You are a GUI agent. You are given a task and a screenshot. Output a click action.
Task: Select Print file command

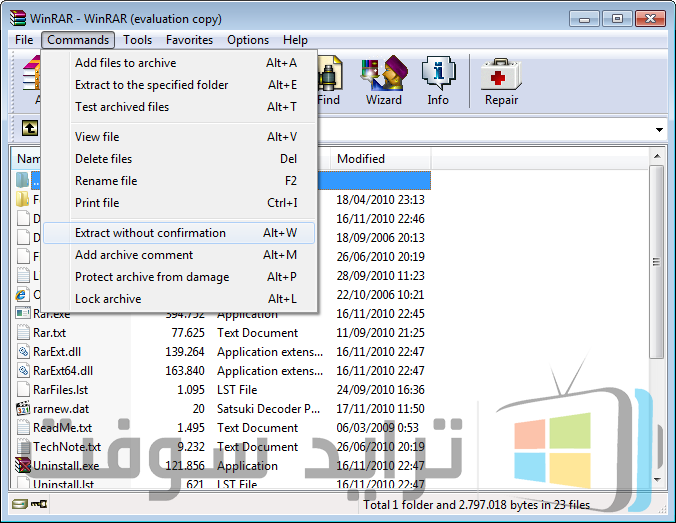click(179, 203)
